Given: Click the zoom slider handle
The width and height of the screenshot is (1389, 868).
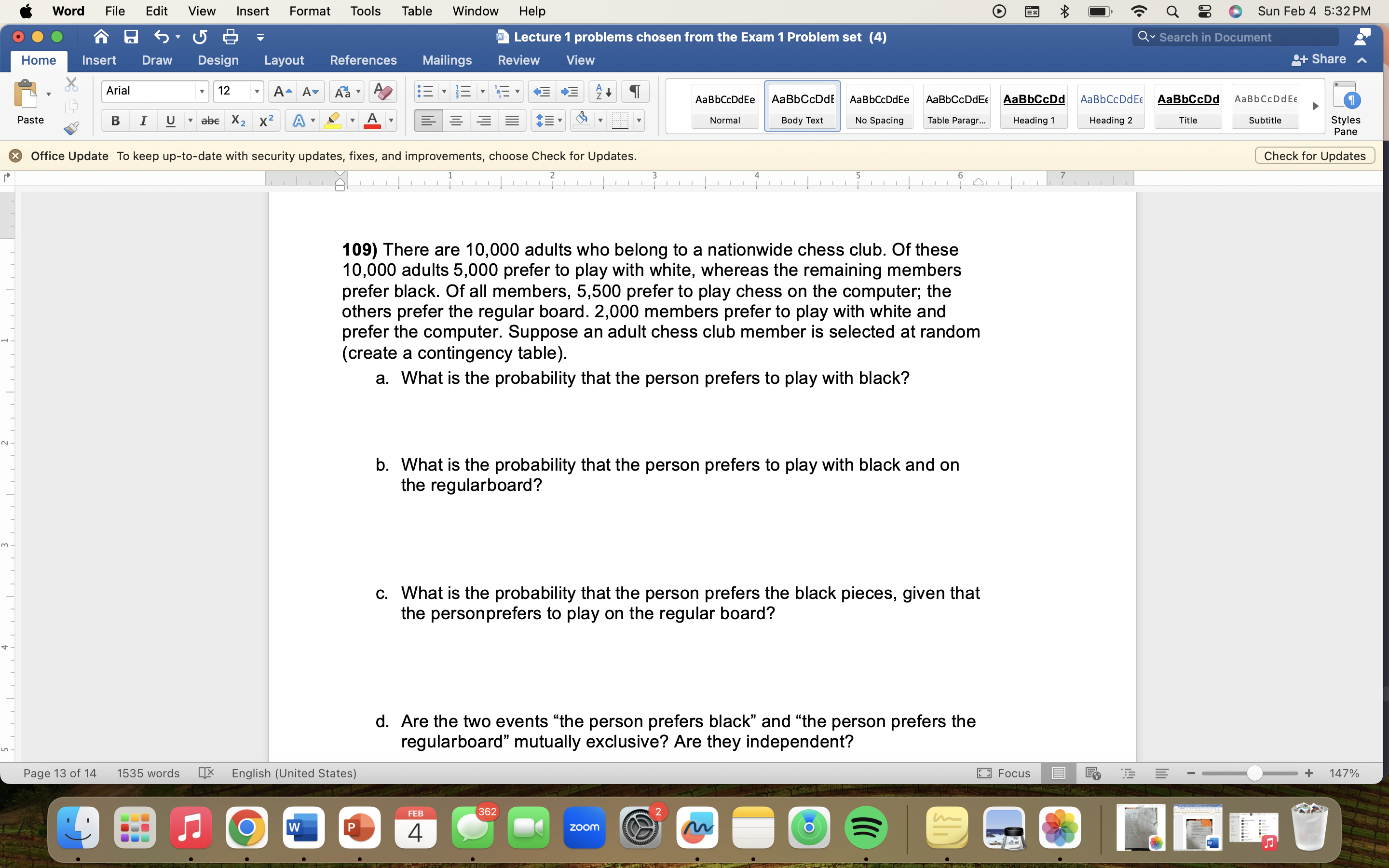Looking at the screenshot, I should point(1254,773).
